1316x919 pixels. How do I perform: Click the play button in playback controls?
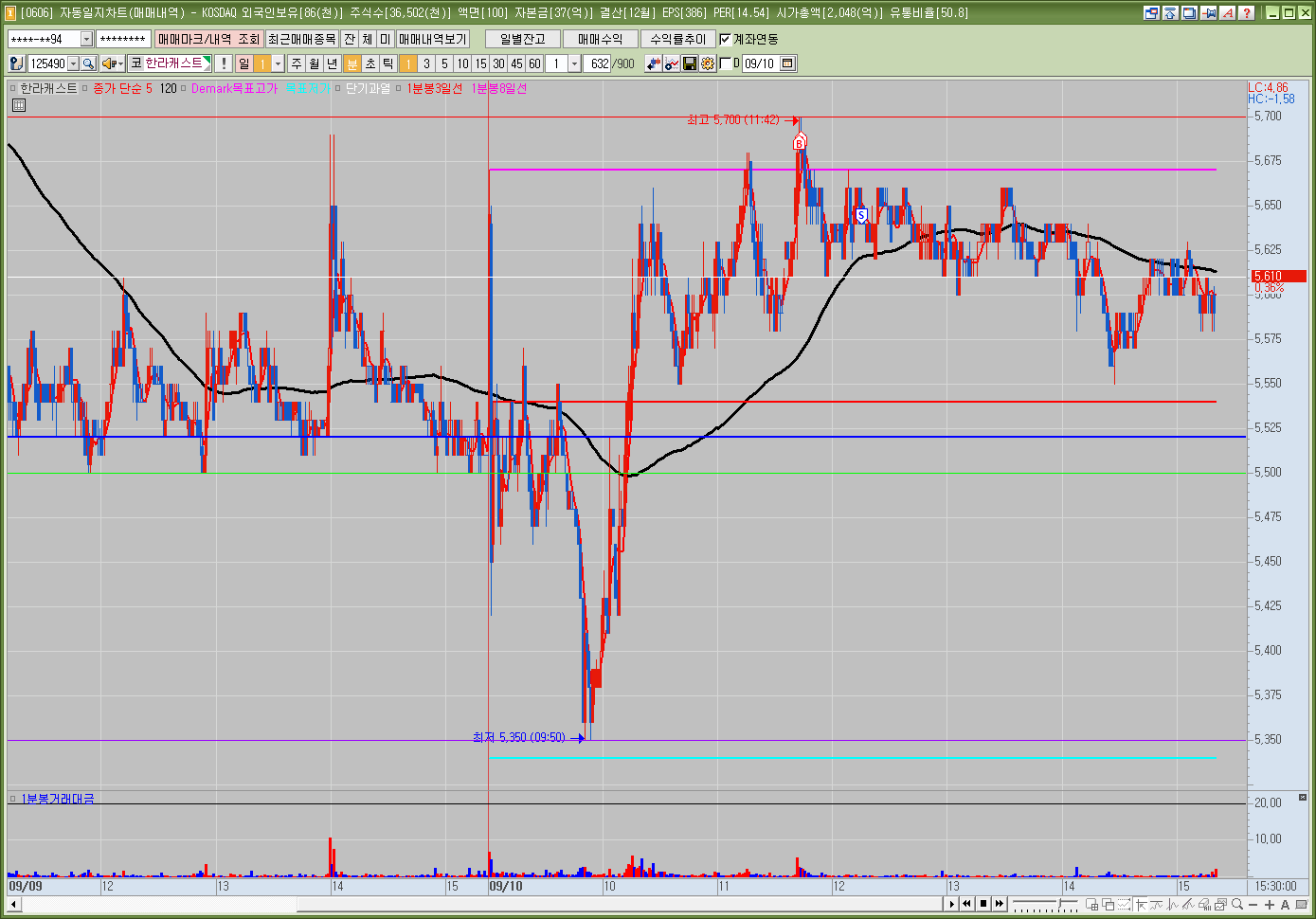tap(952, 904)
